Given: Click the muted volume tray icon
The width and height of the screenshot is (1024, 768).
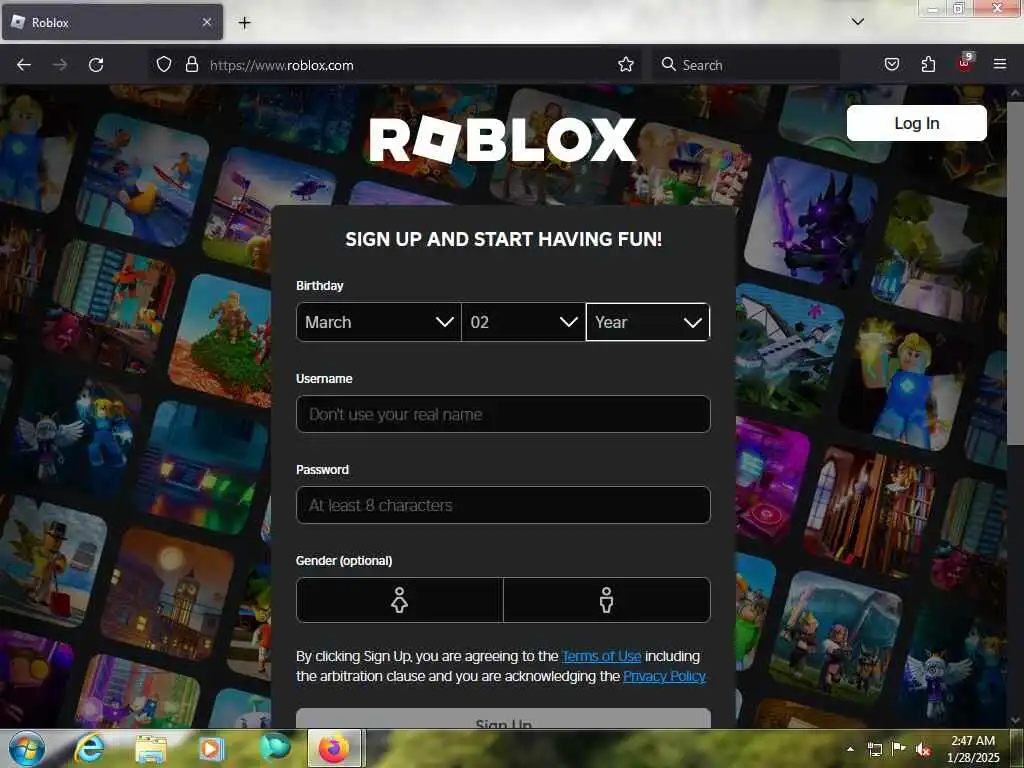Looking at the screenshot, I should tap(923, 750).
